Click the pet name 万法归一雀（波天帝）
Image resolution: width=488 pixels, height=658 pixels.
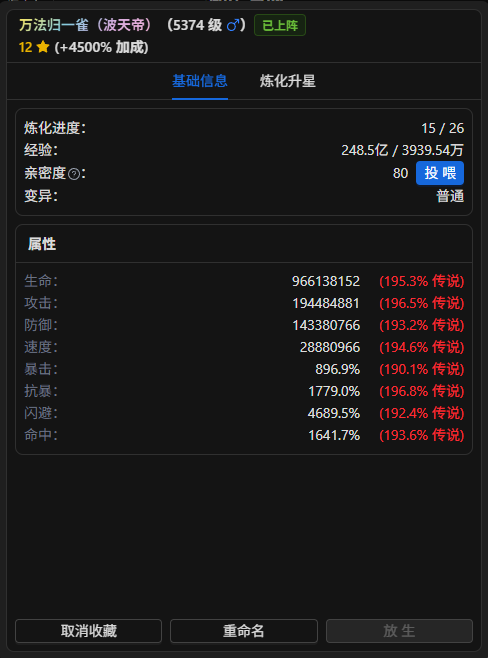click(x=87, y=25)
